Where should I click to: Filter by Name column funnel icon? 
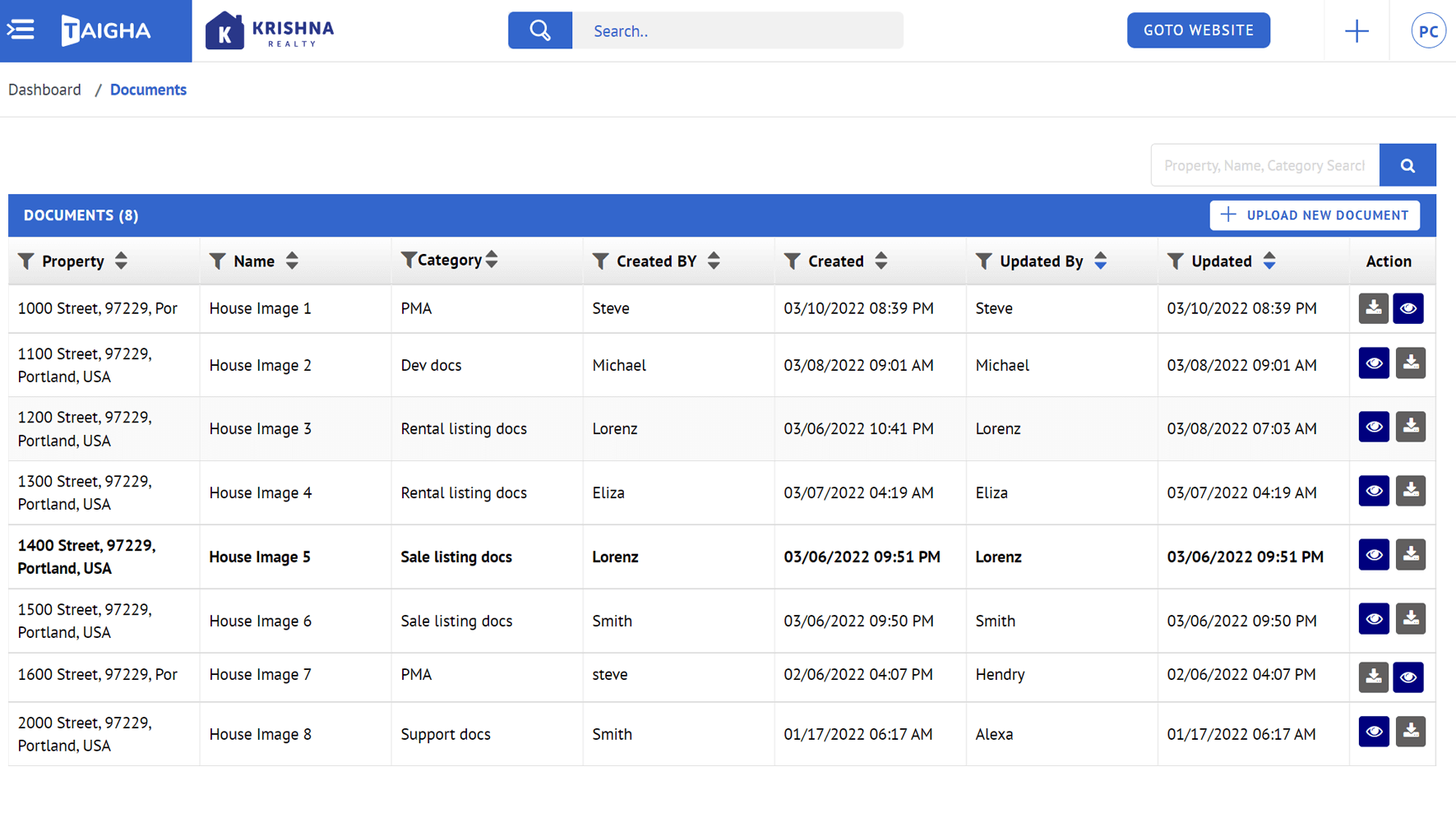(x=218, y=261)
